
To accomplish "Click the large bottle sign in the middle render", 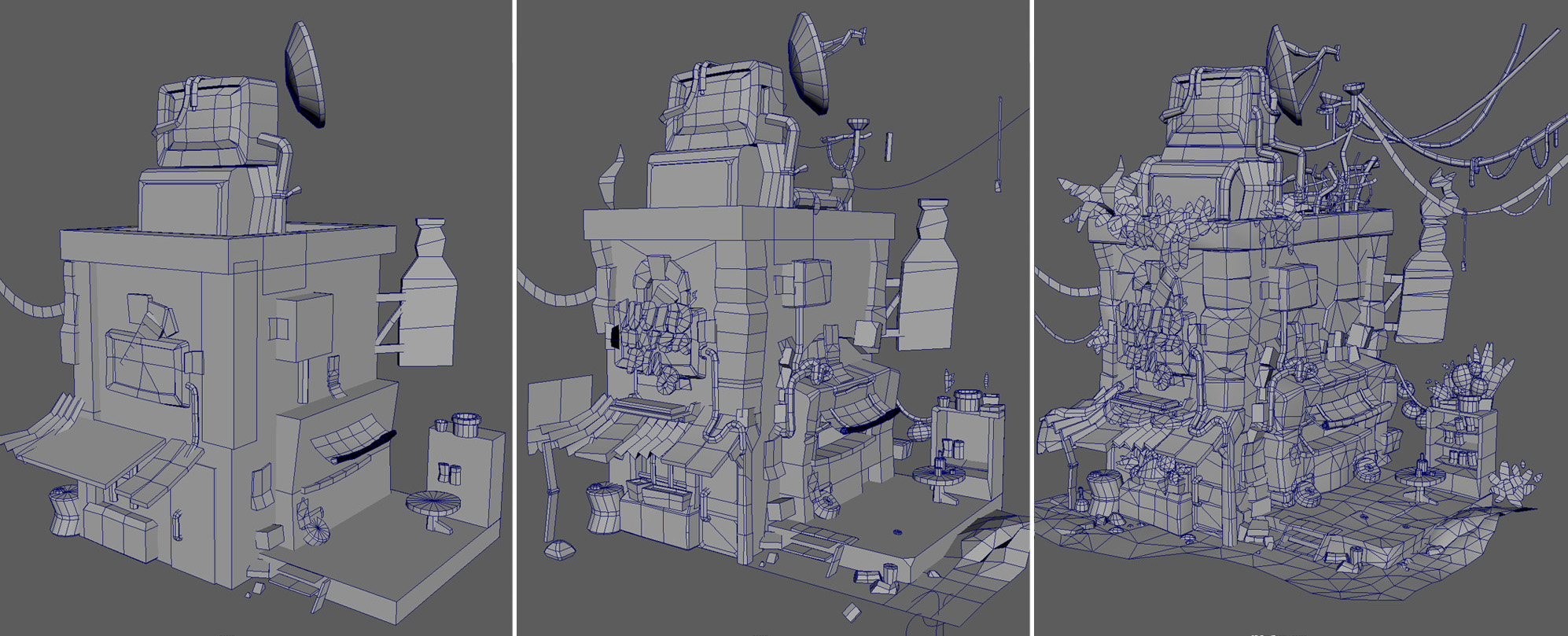I will pyautogui.click(x=929, y=280).
